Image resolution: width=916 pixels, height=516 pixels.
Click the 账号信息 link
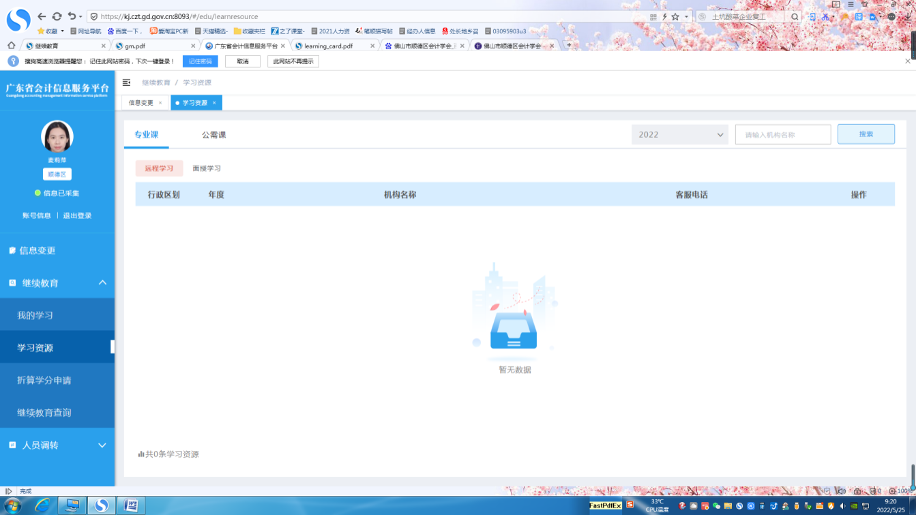(x=37, y=216)
